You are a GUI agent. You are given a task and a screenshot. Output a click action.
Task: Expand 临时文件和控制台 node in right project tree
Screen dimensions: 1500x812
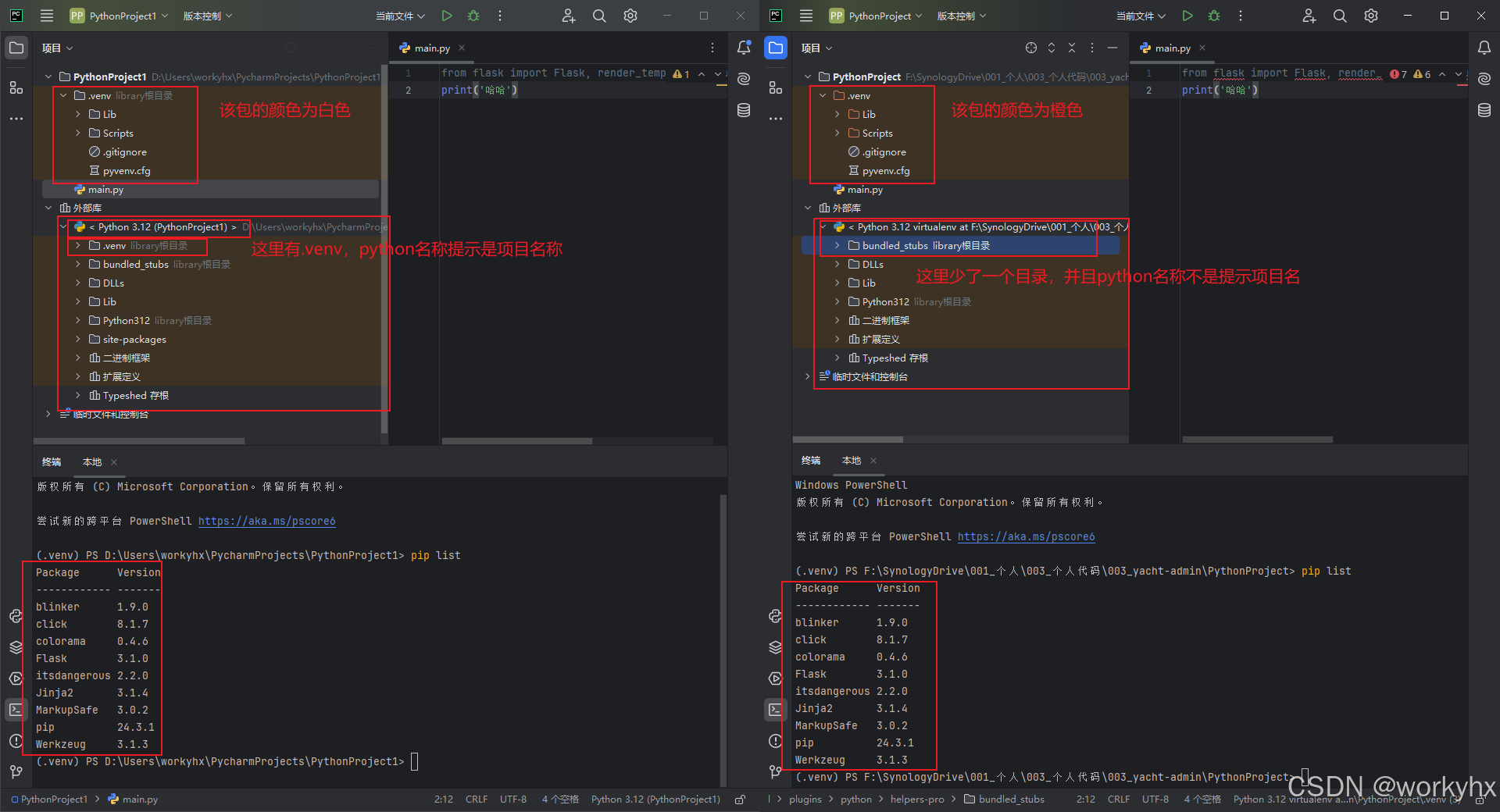click(x=808, y=376)
